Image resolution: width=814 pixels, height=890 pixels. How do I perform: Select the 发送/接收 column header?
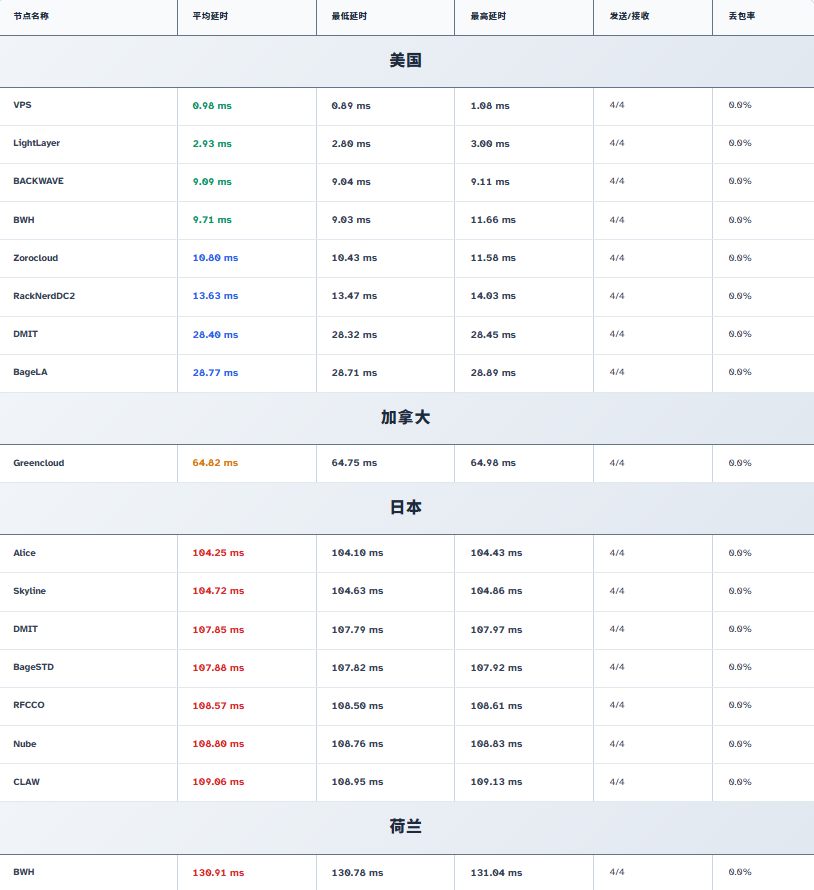[x=629, y=16]
